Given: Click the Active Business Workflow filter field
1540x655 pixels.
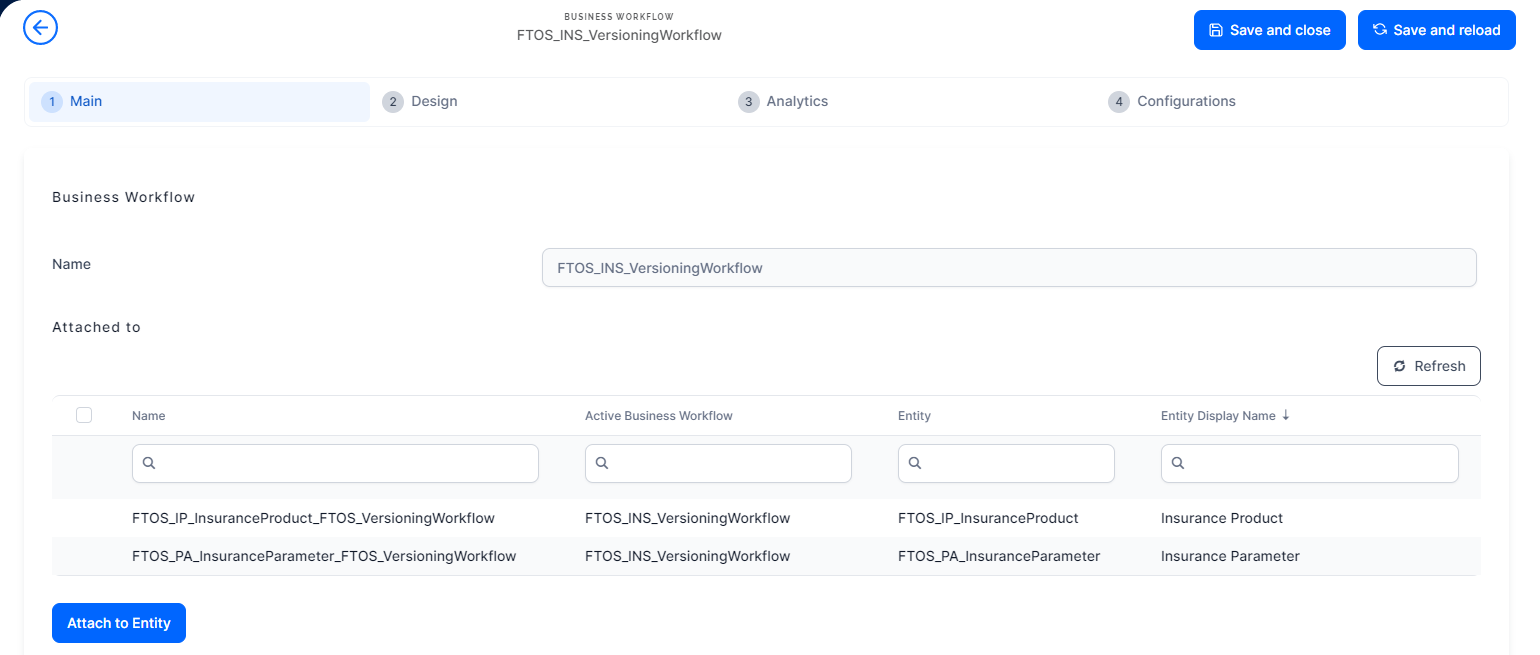Looking at the screenshot, I should pyautogui.click(x=727, y=463).
